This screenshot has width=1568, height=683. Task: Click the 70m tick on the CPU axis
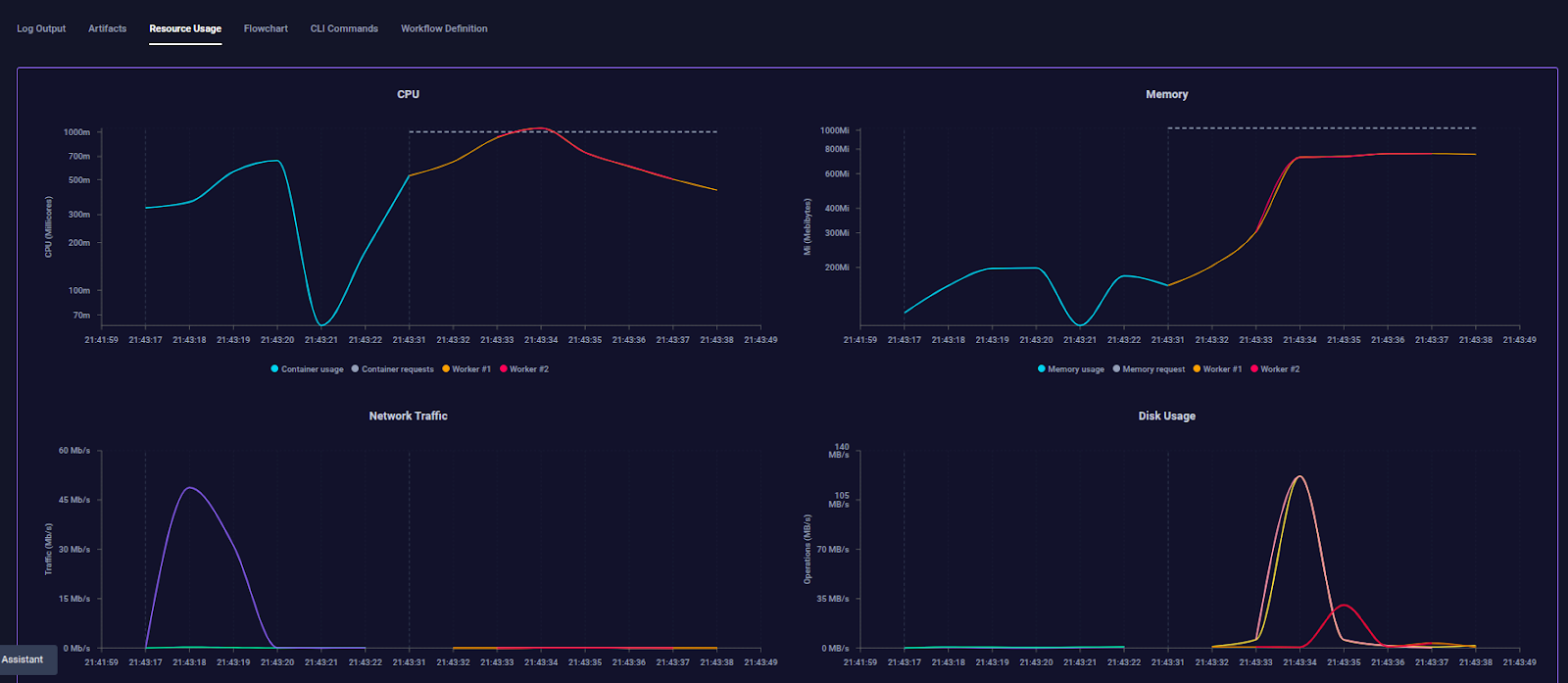[x=81, y=316]
